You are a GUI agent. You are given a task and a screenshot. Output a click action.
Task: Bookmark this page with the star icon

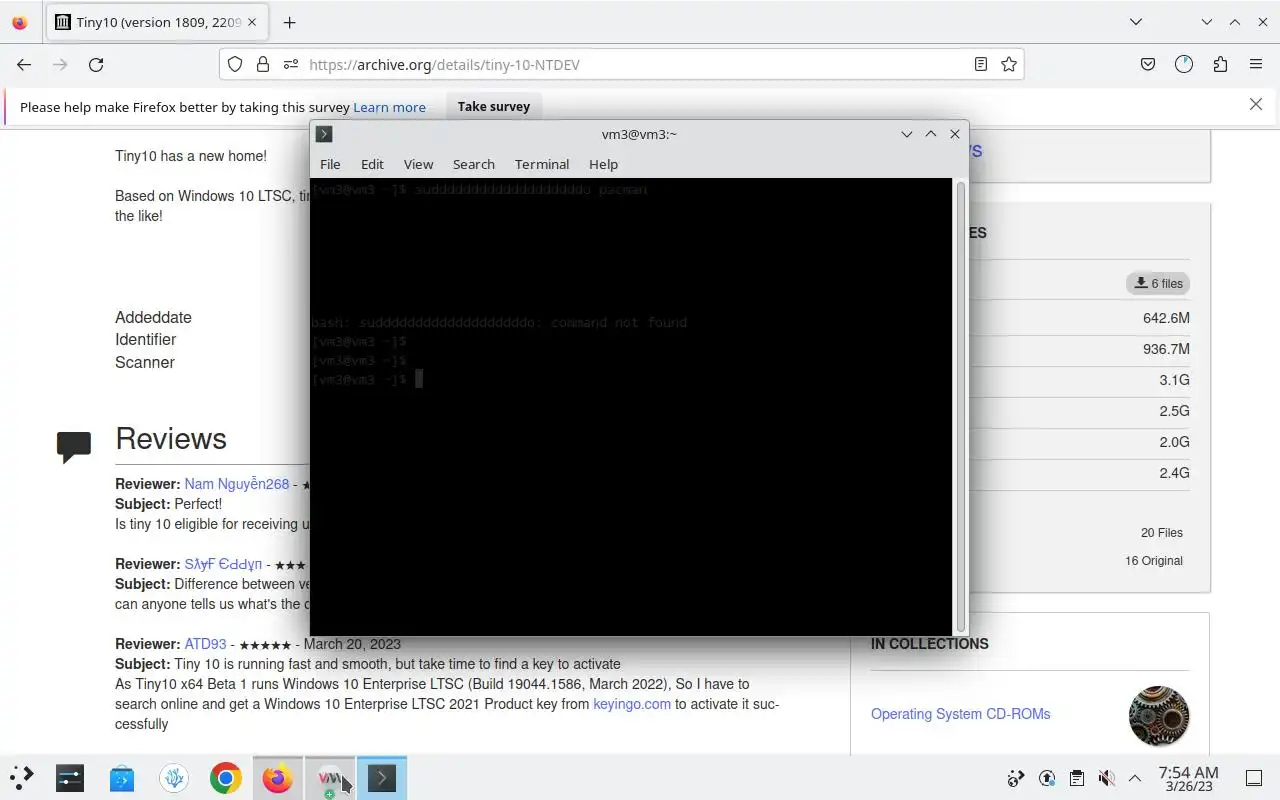(x=1009, y=64)
